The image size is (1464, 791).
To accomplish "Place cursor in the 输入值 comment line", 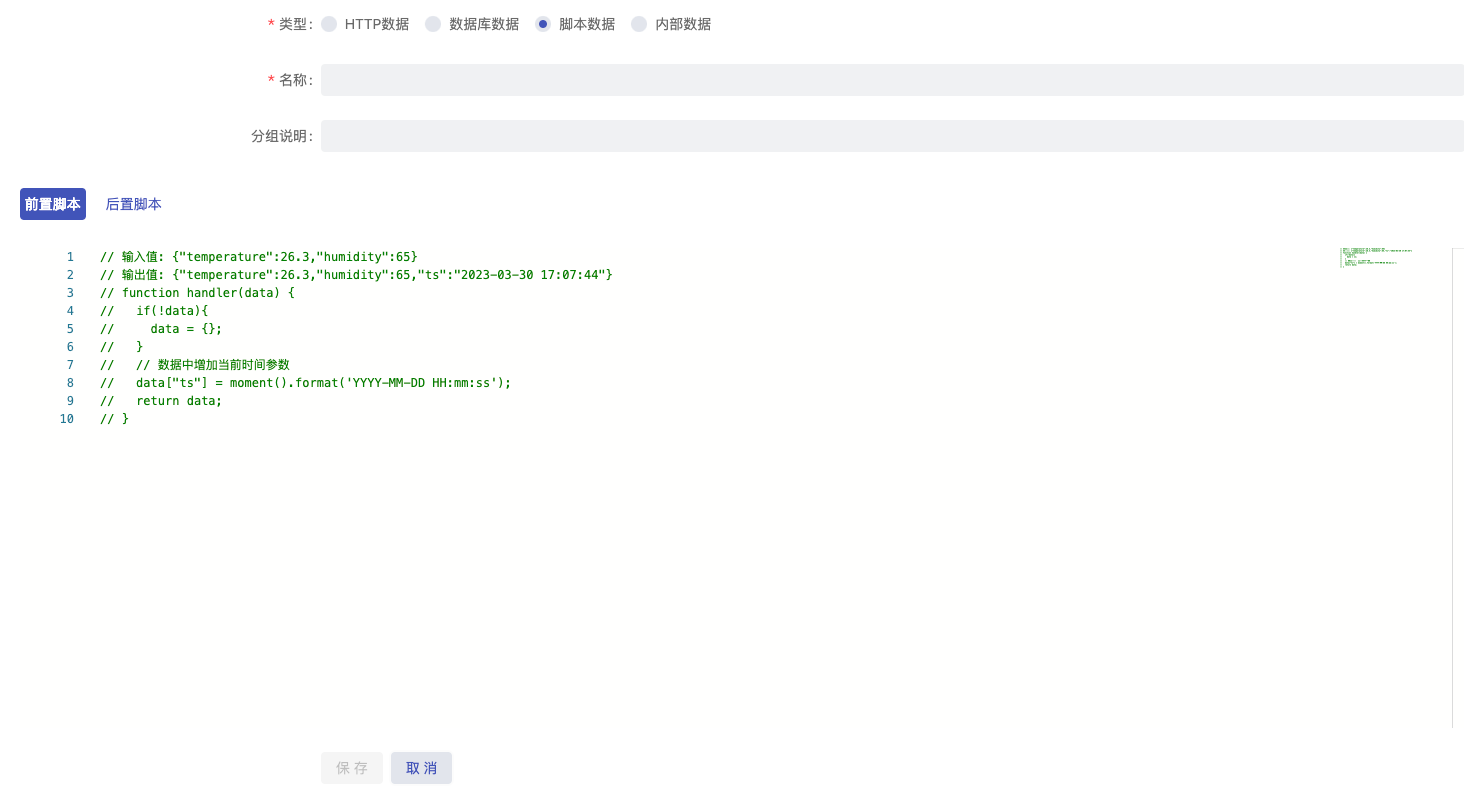I will pyautogui.click(x=259, y=257).
